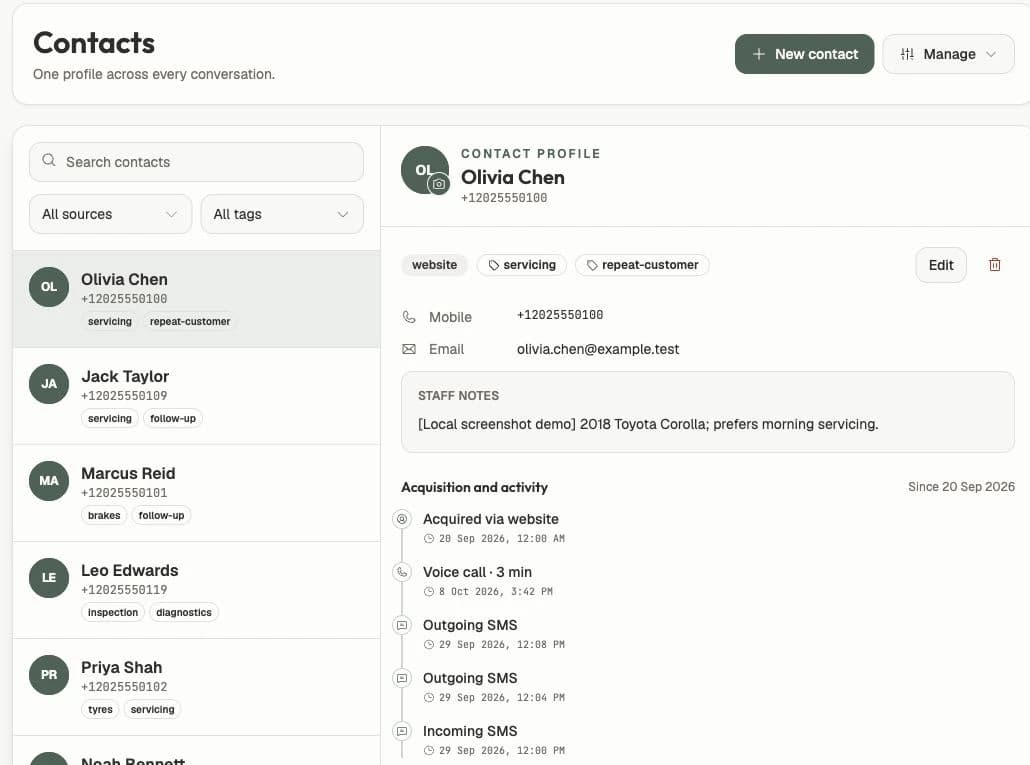Open the All sources dropdown
1030x765 pixels.
tap(110, 214)
